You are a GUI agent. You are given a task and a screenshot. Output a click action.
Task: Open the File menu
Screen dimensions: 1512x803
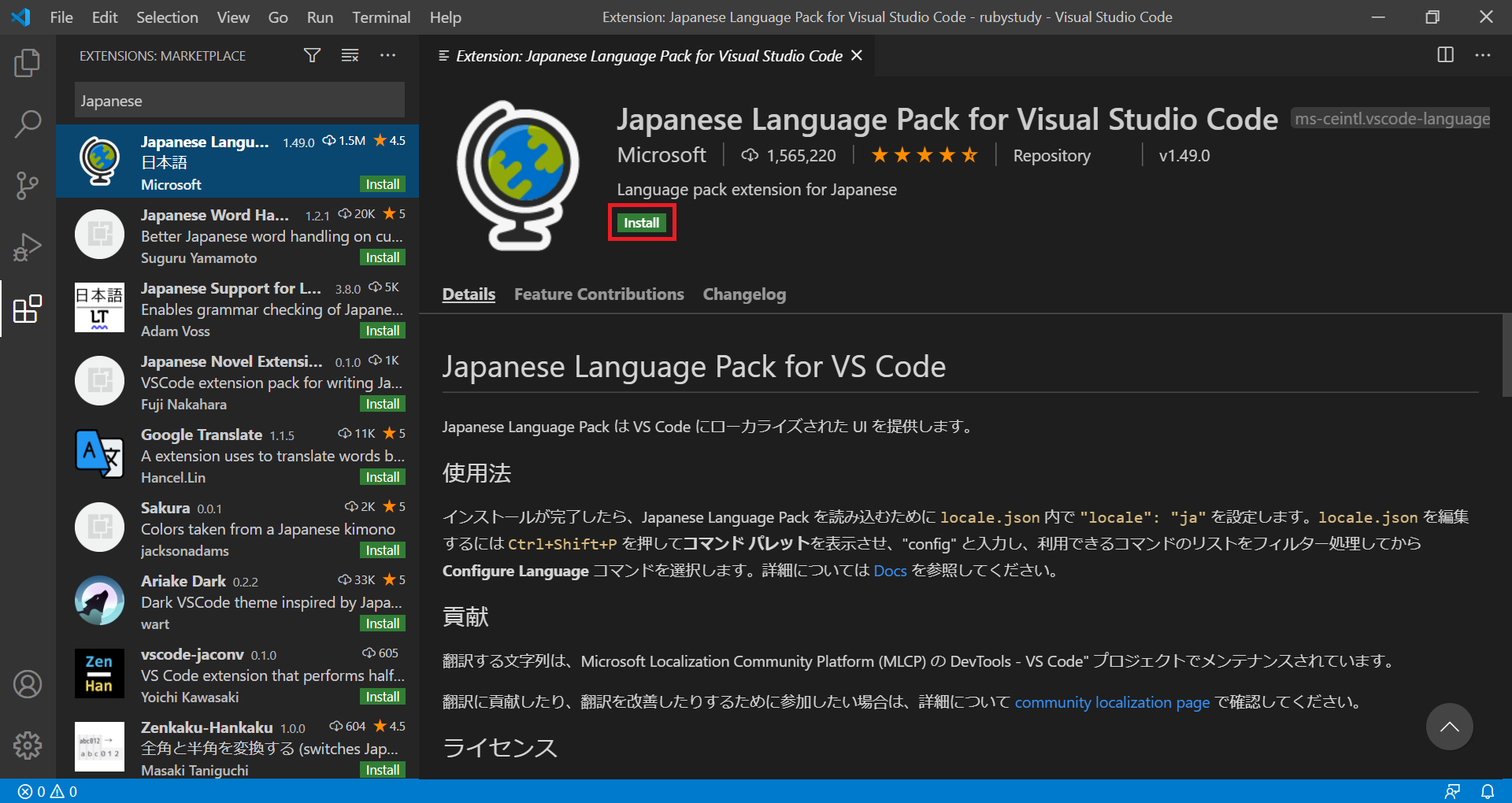pyautogui.click(x=61, y=17)
